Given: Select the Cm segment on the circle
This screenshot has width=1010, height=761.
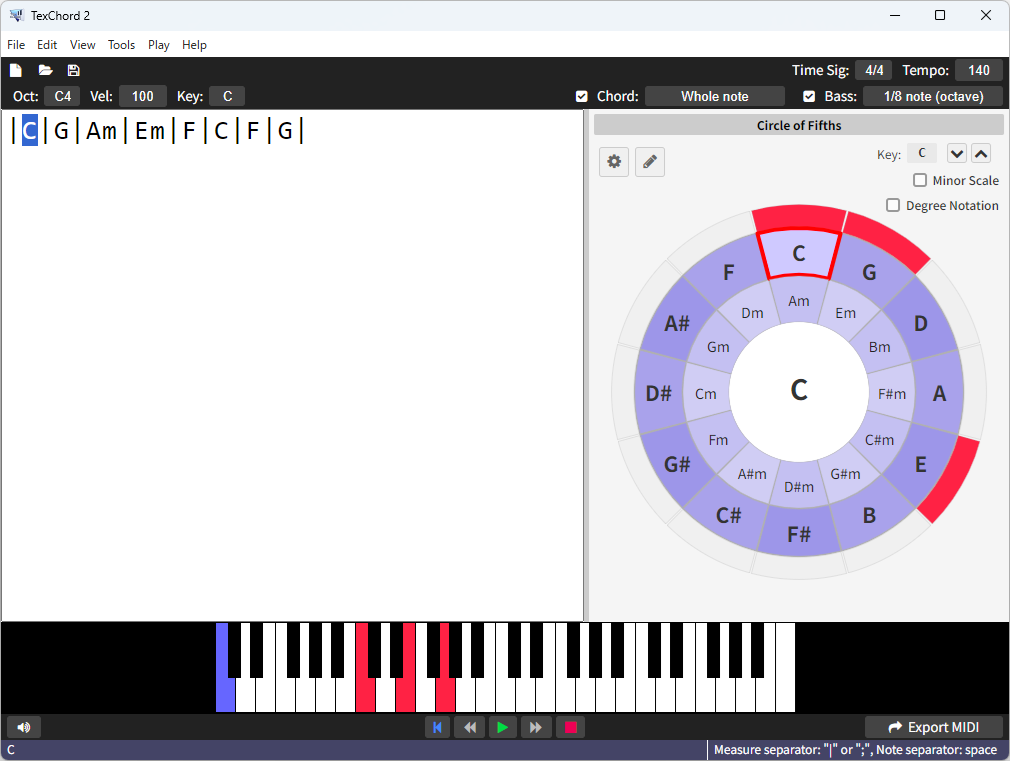Looking at the screenshot, I should tap(705, 394).
